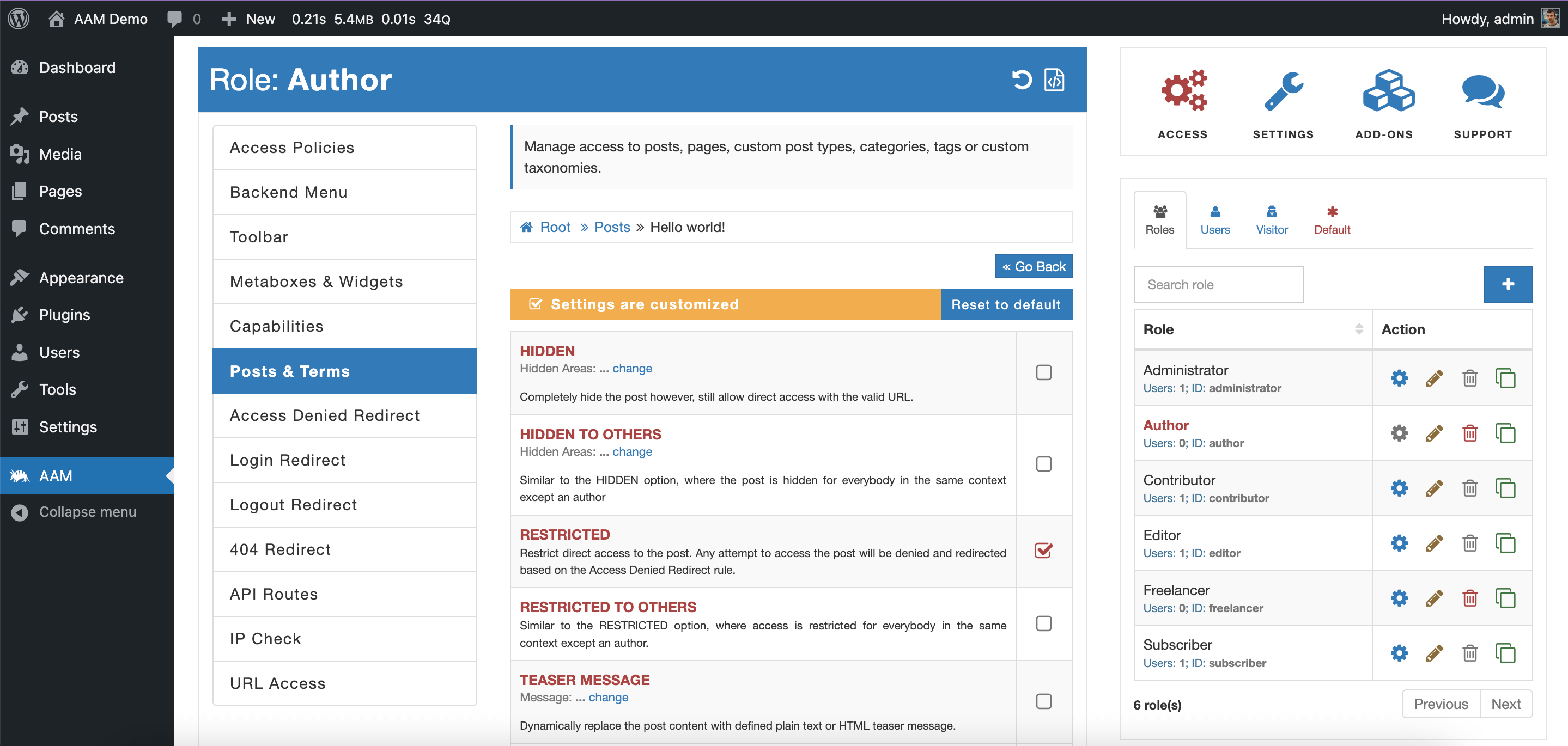Sort the Role column with sort arrows
This screenshot has height=746, width=1568.
pyautogui.click(x=1359, y=329)
